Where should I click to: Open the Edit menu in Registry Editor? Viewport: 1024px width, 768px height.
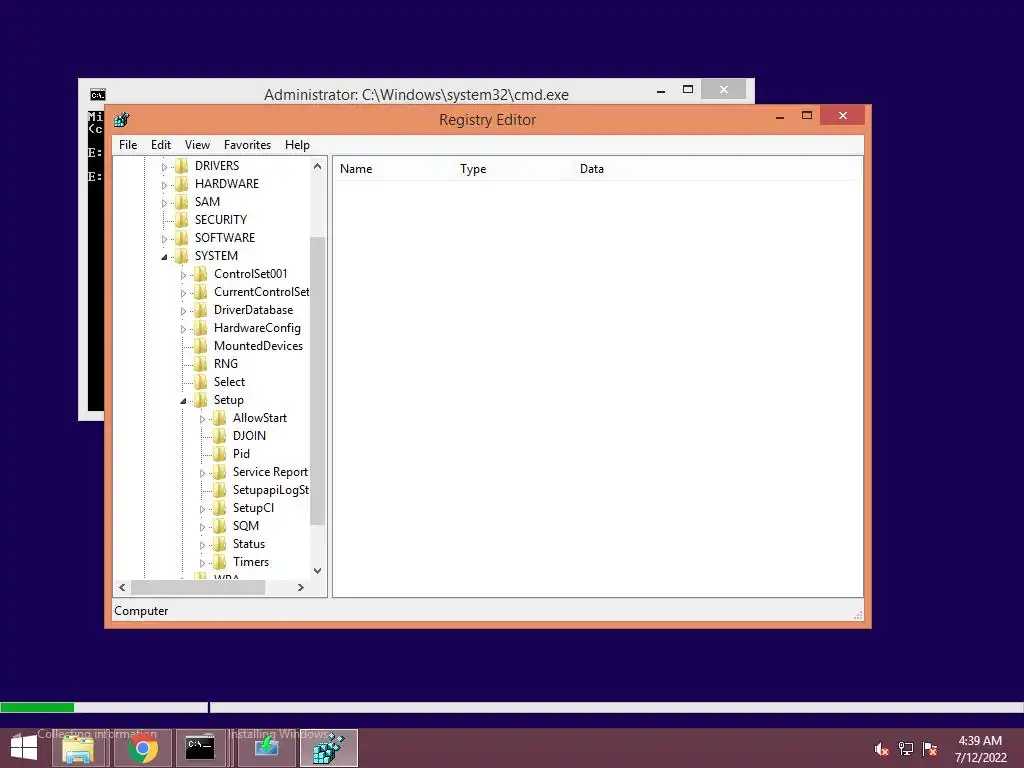click(x=161, y=145)
